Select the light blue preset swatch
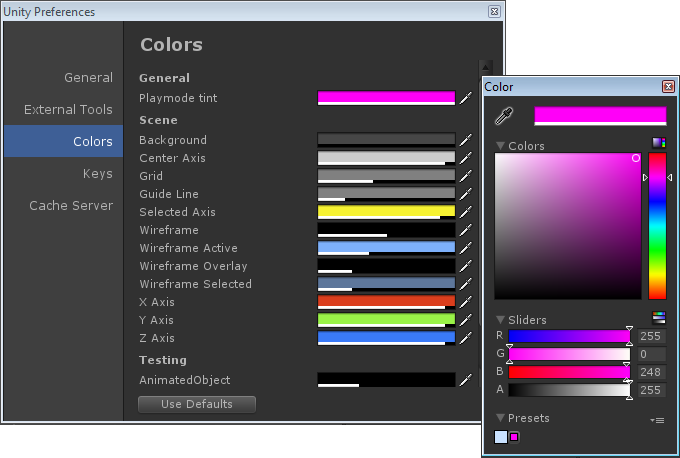 [501, 436]
